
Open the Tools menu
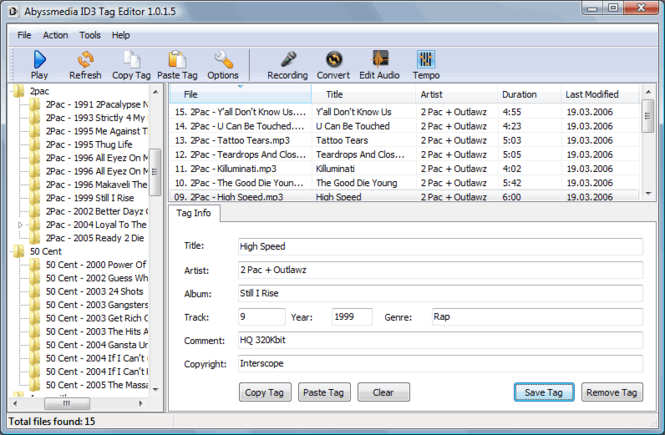tap(90, 35)
